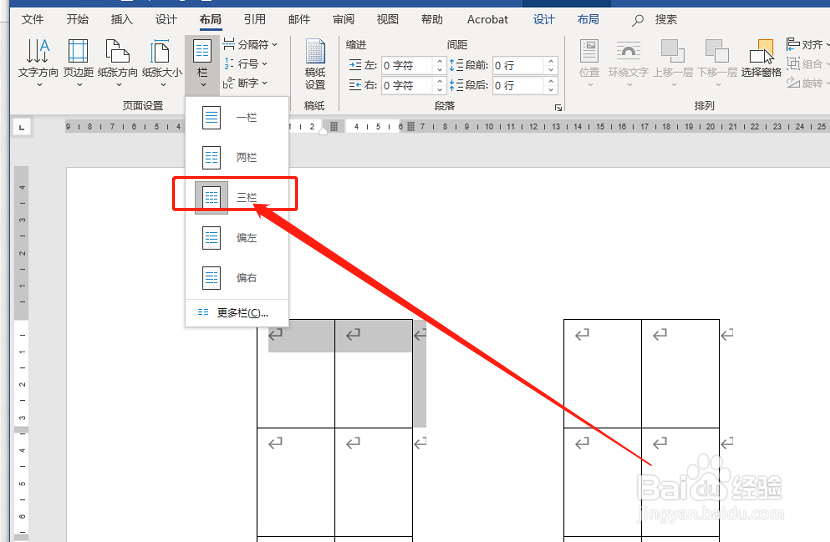The image size is (830, 542).
Task: Switch to the 审阅 review tab
Action: tap(344, 20)
